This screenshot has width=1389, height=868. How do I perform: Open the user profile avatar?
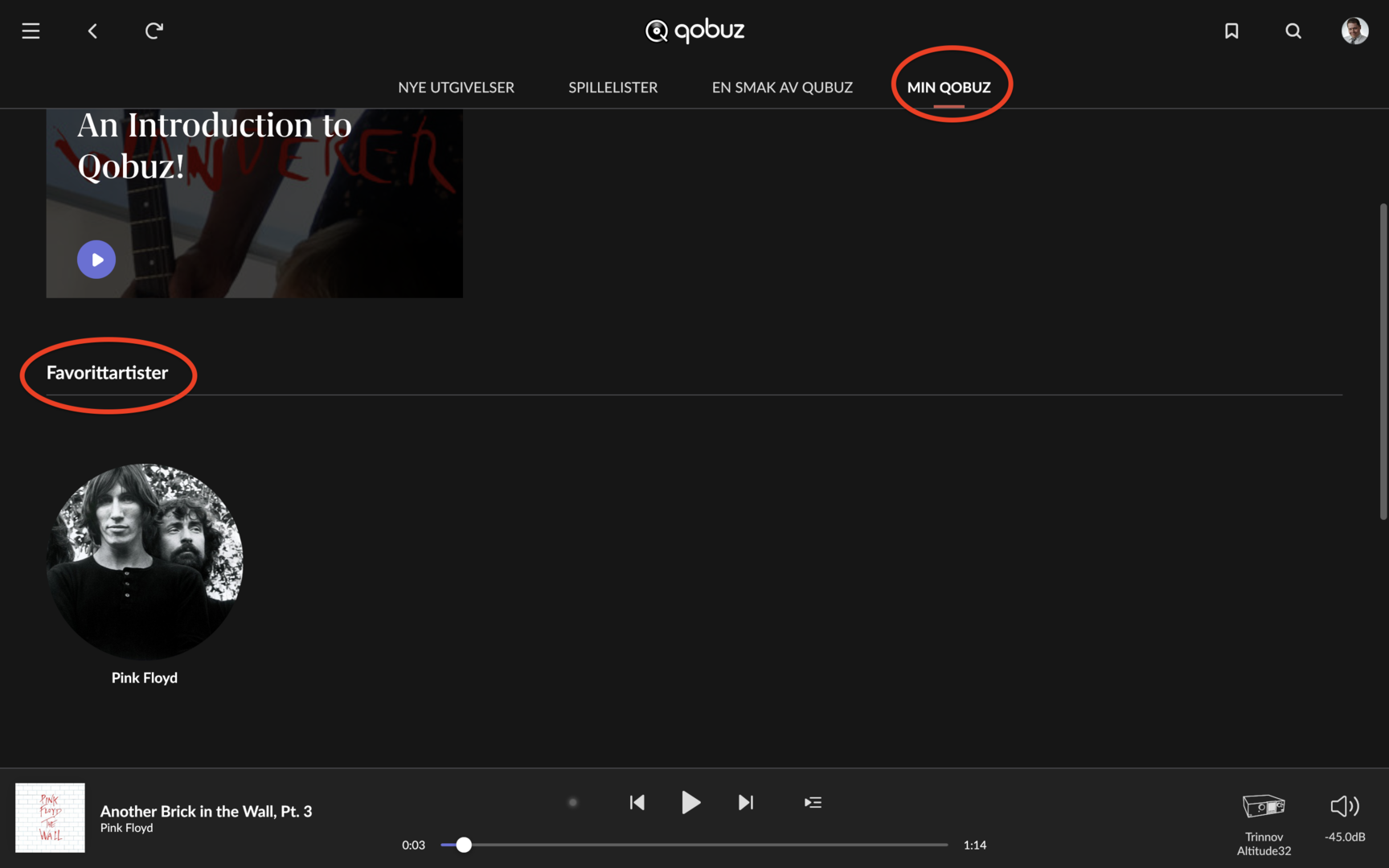1355,31
